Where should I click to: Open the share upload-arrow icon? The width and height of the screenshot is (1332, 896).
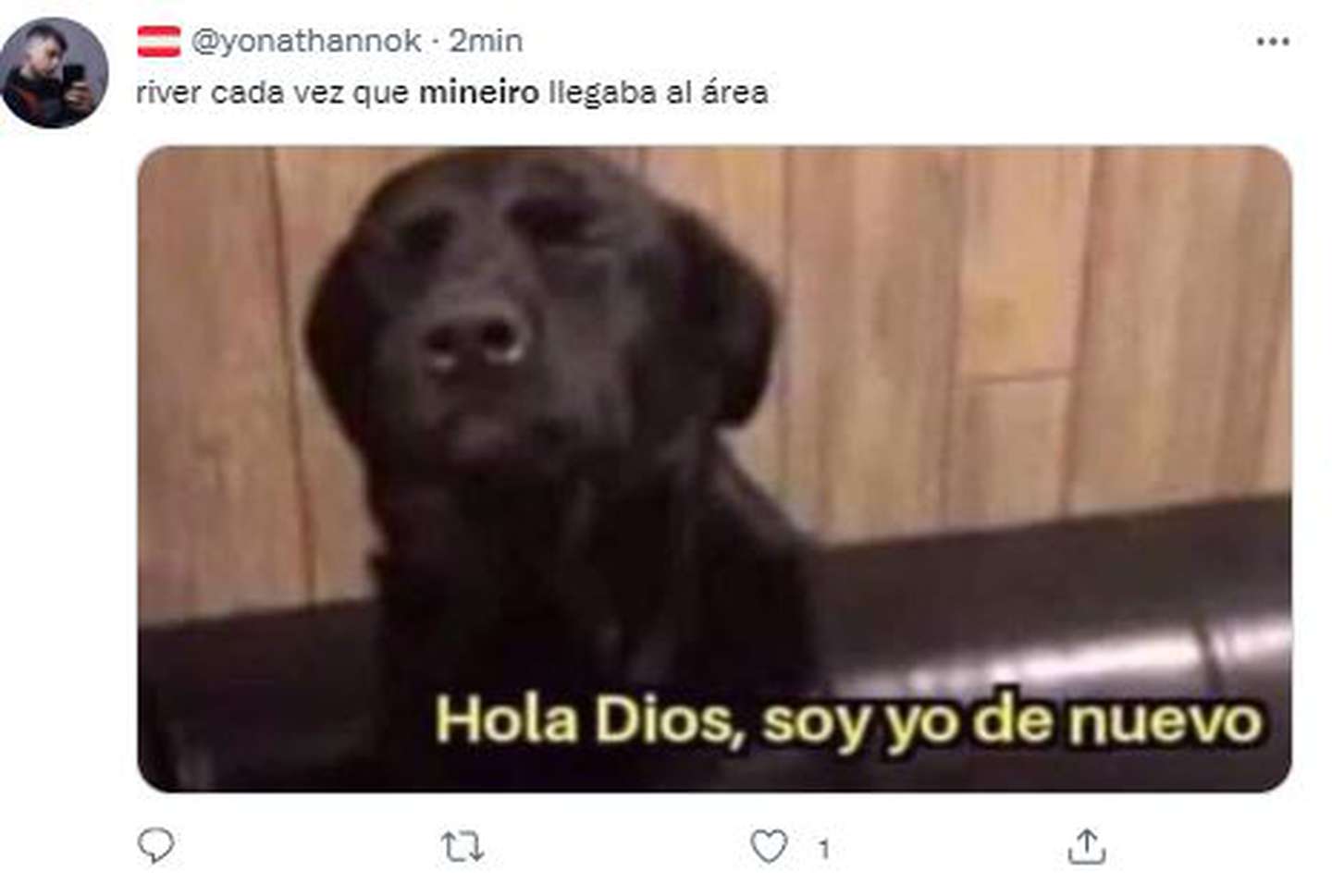point(1087,846)
